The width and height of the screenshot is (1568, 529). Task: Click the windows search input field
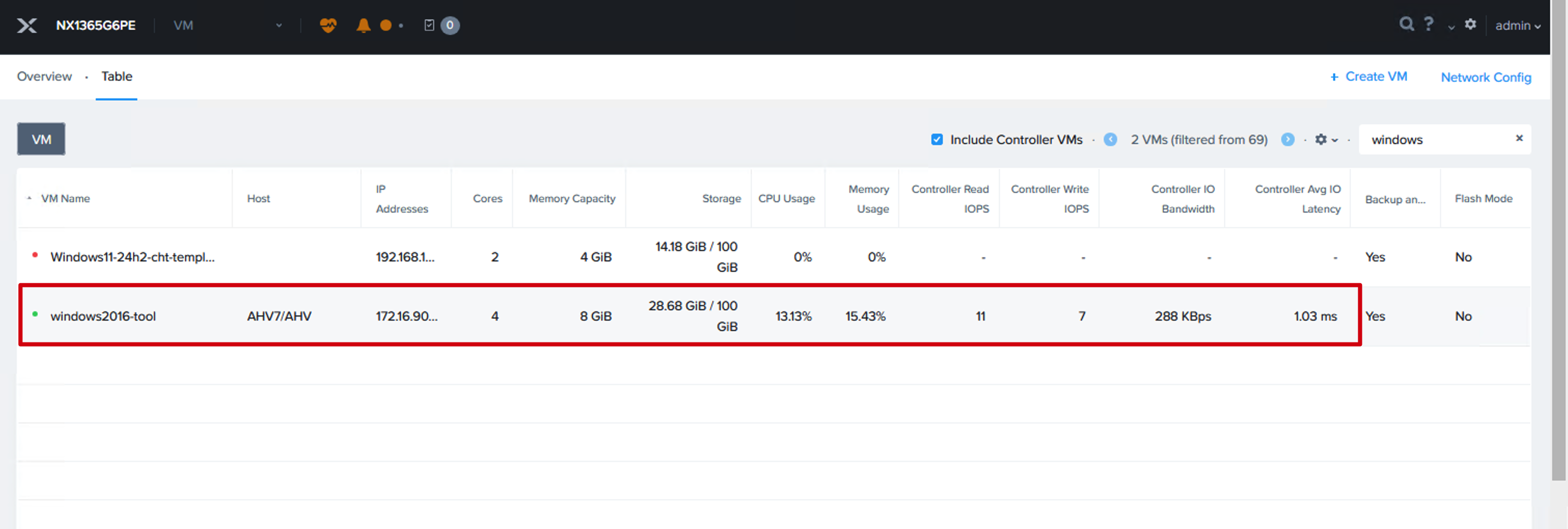click(x=1438, y=140)
